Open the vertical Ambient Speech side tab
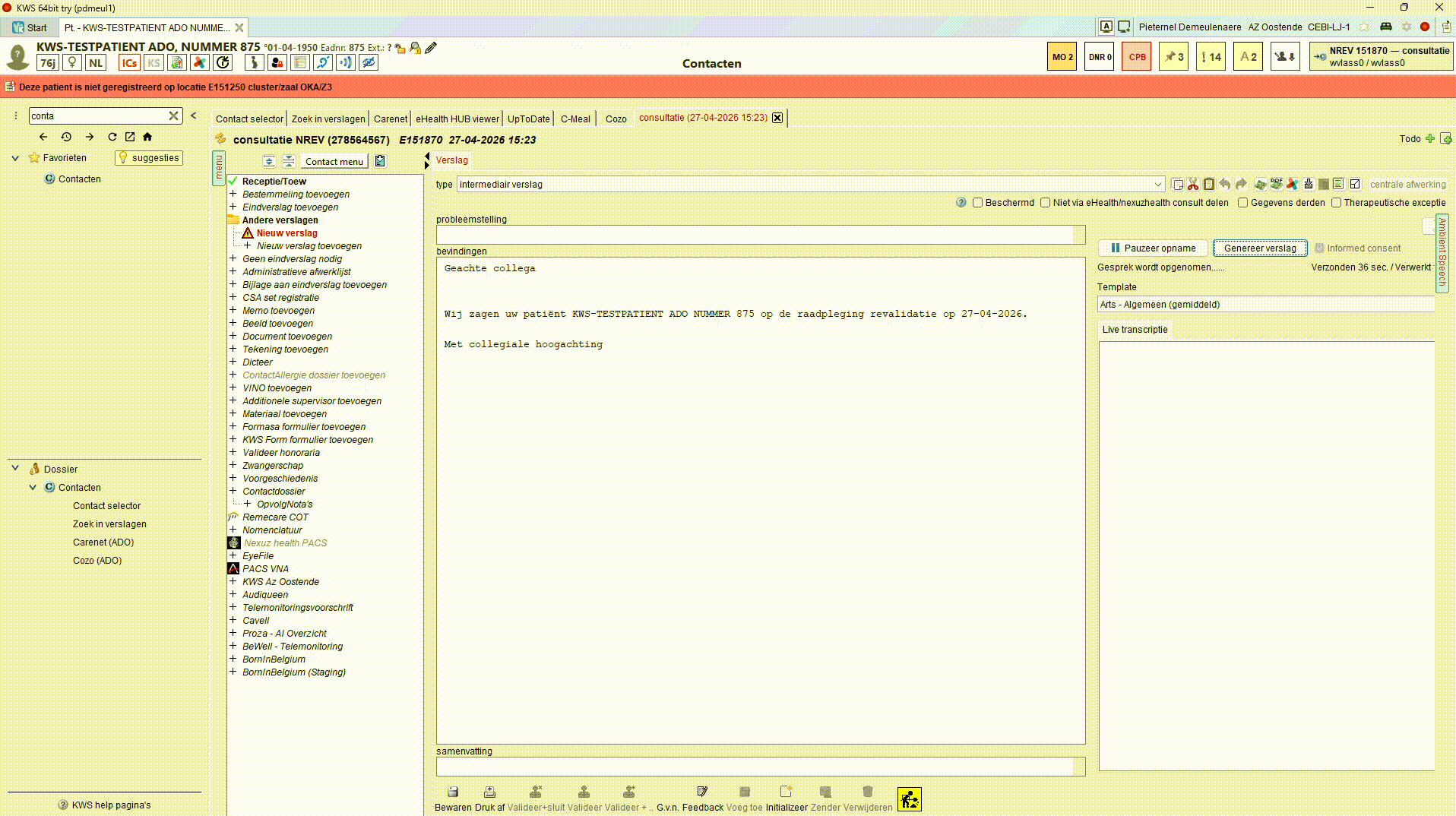Viewport: 1456px width, 816px height. pyautogui.click(x=1442, y=251)
